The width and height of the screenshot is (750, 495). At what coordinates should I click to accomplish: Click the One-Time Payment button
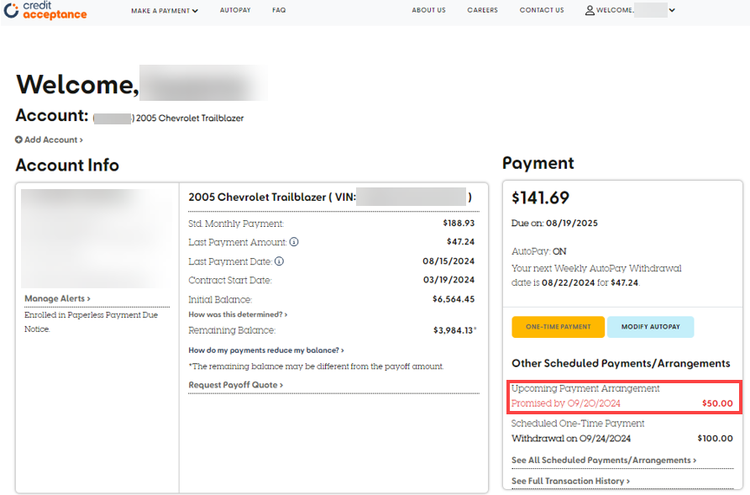pos(558,327)
